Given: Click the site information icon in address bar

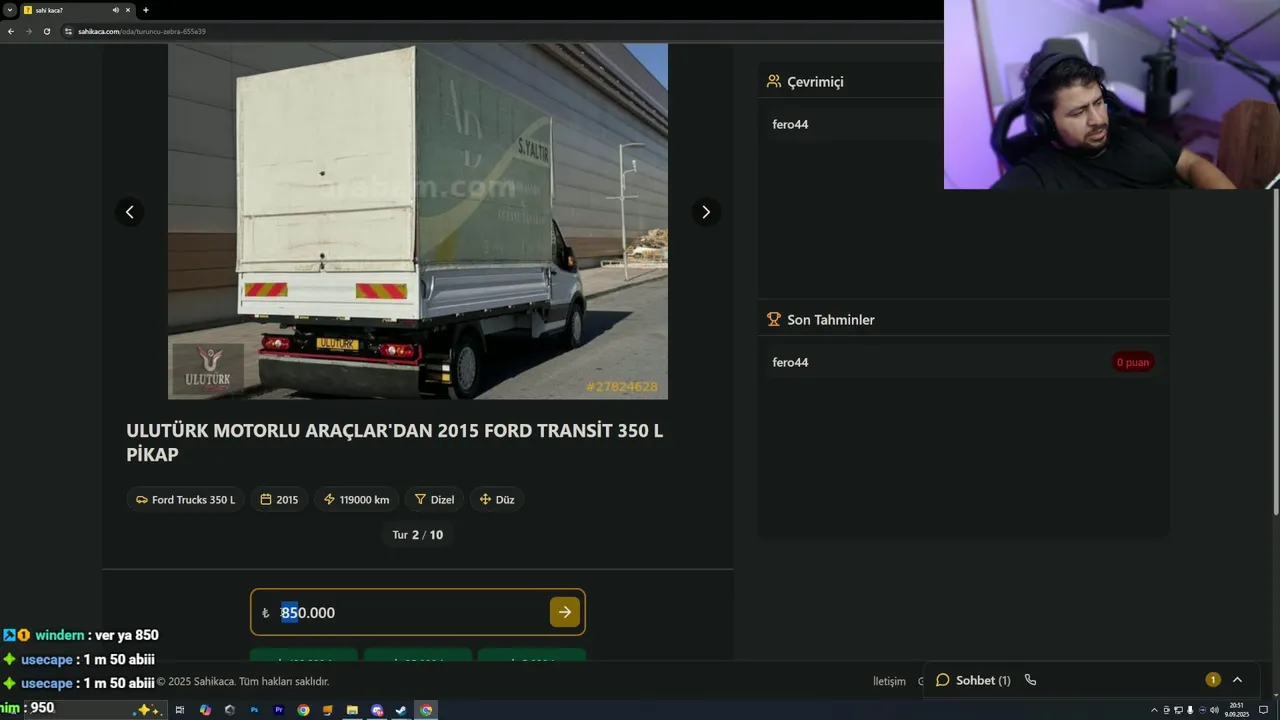Looking at the screenshot, I should 69,31.
